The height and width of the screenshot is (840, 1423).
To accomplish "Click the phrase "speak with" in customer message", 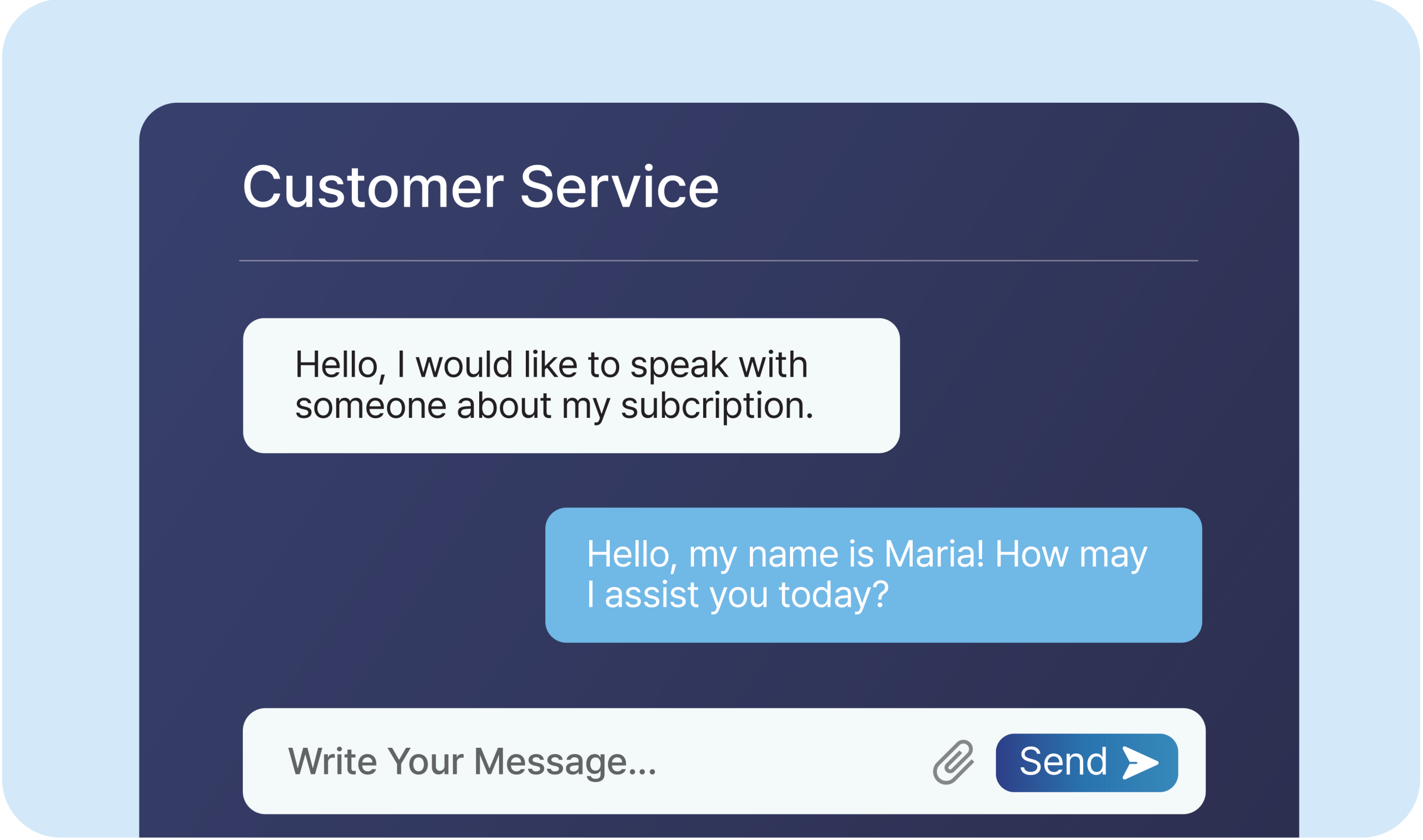I will click(x=719, y=366).
